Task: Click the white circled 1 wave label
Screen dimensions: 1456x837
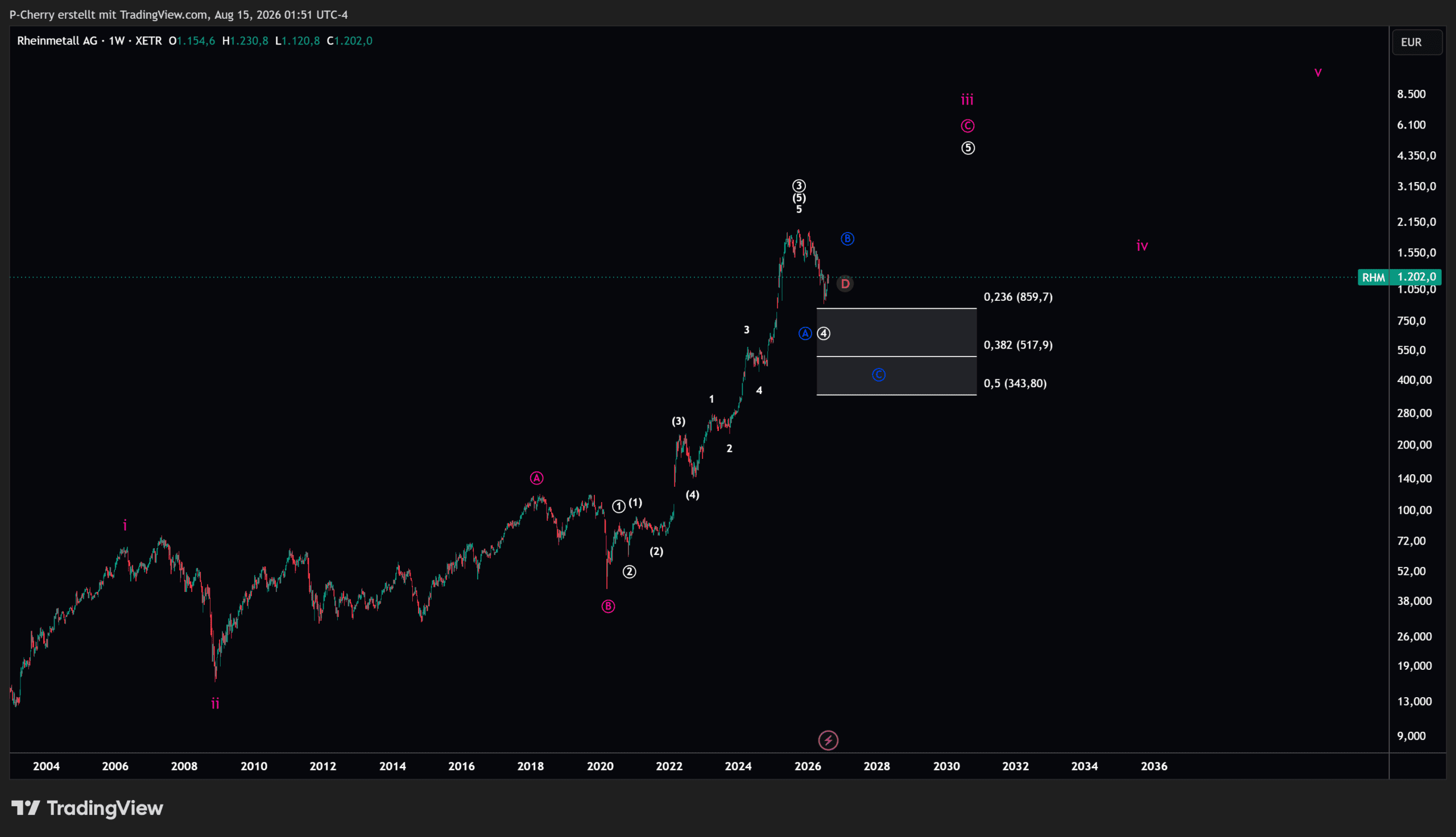Action: 619,507
